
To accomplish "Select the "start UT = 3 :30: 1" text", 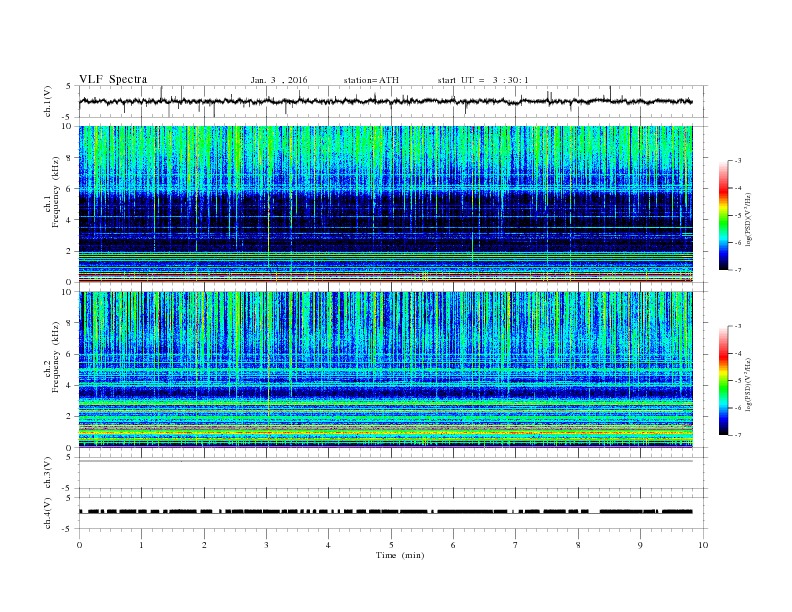I will (x=483, y=80).
